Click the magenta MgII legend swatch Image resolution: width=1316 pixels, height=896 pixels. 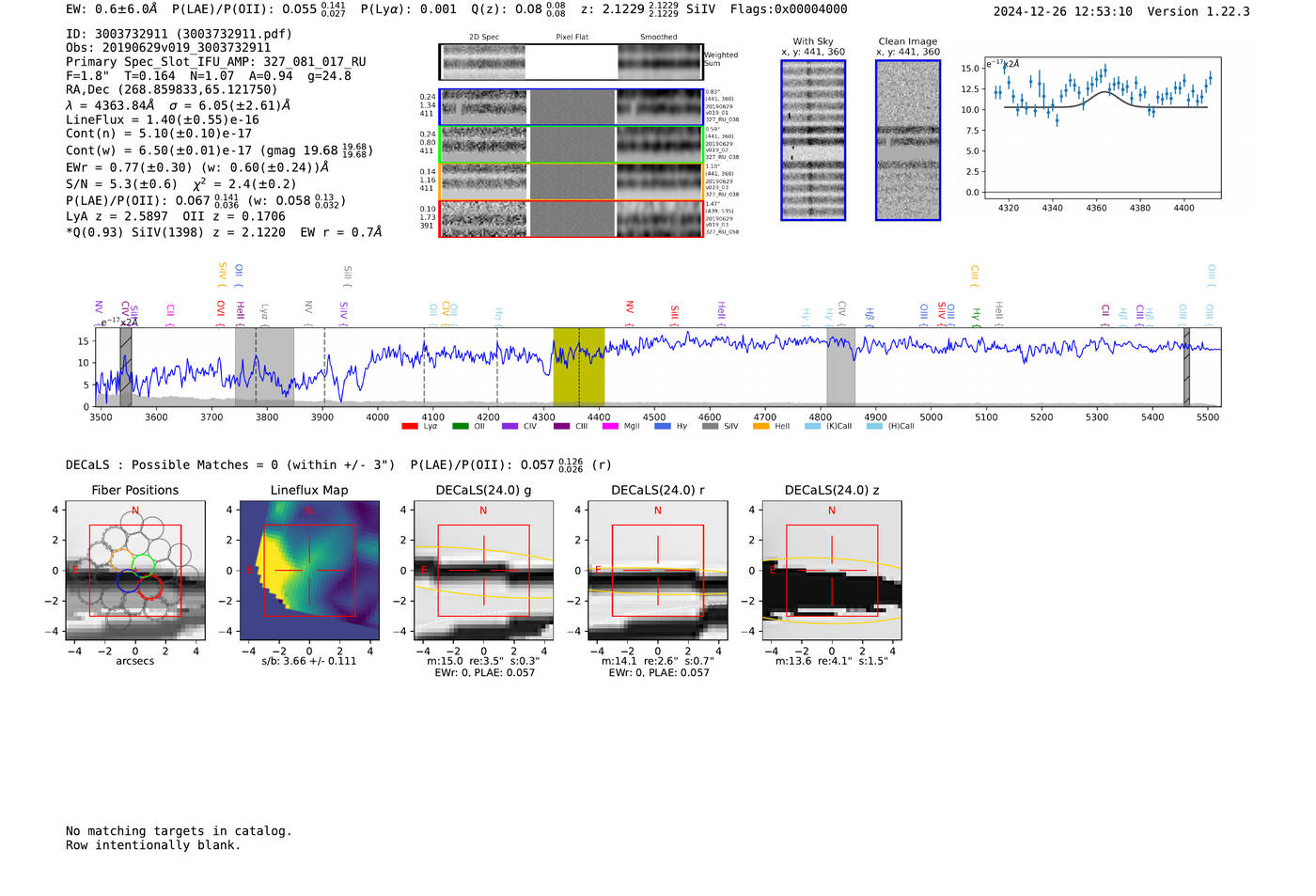coord(611,426)
